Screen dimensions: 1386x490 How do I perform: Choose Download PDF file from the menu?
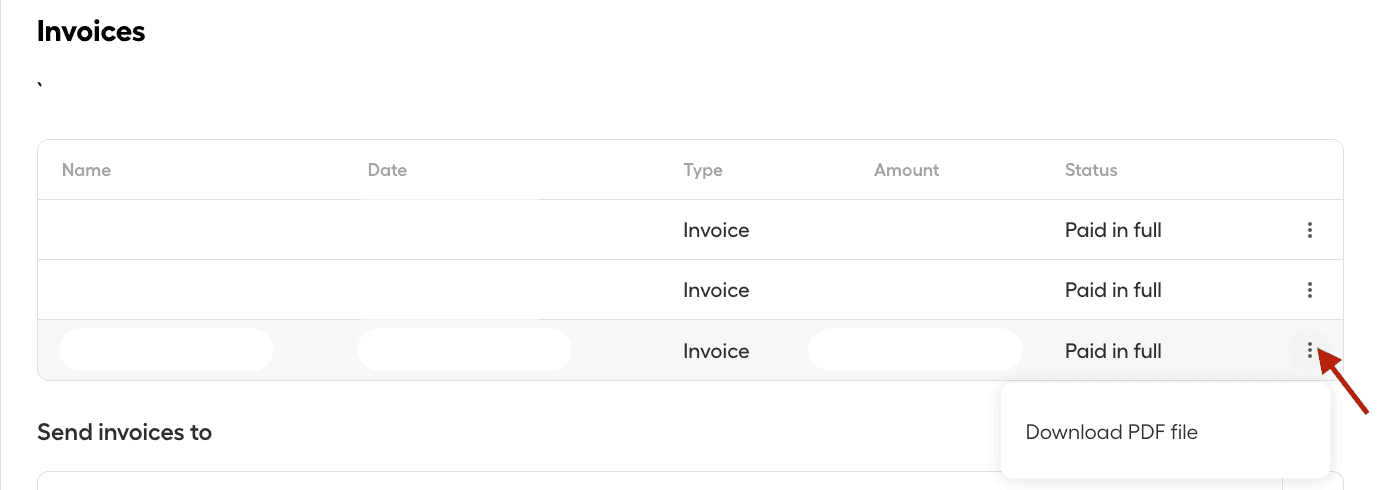point(1111,432)
